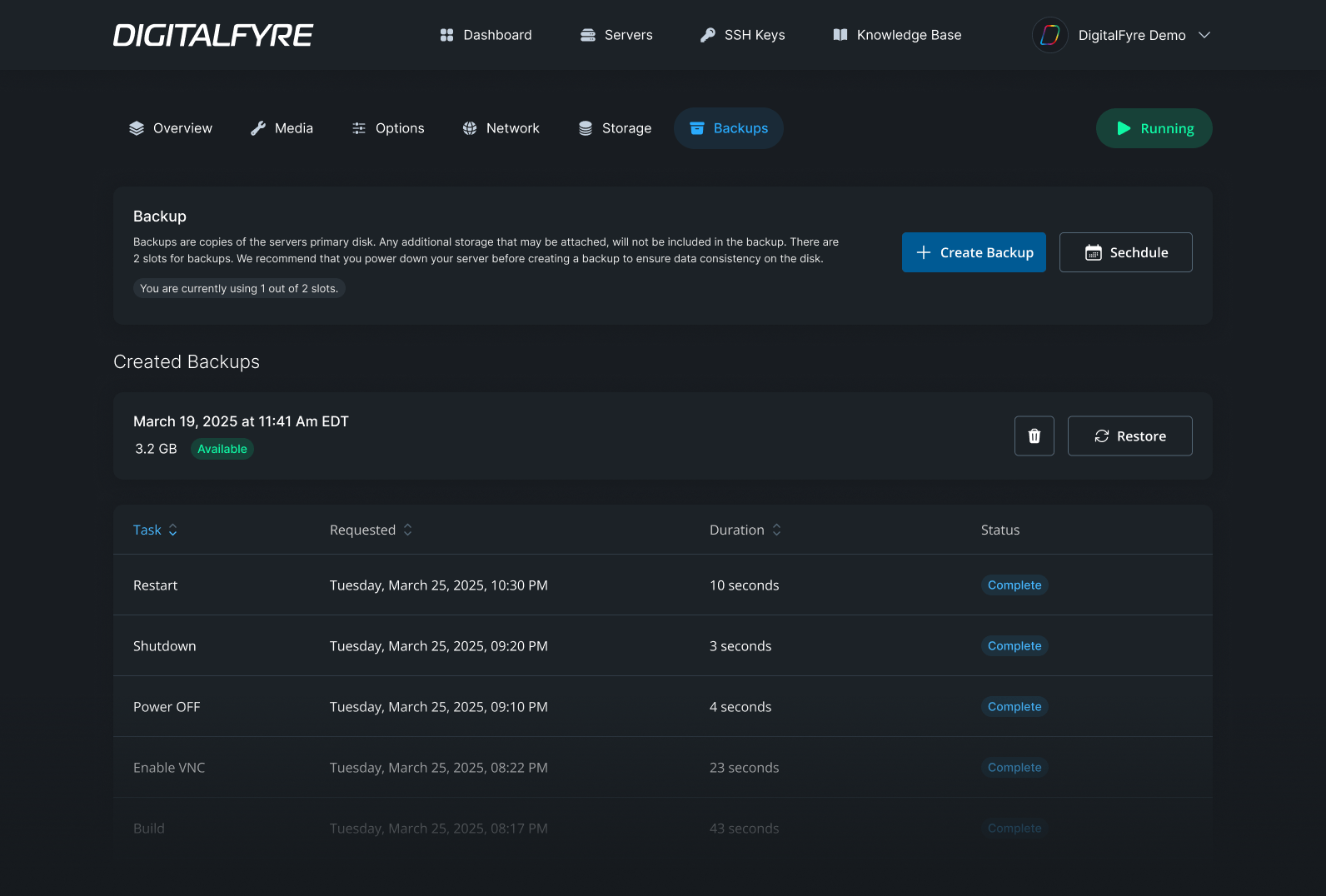Switch to the Network tab
The image size is (1326, 896).
click(x=501, y=128)
